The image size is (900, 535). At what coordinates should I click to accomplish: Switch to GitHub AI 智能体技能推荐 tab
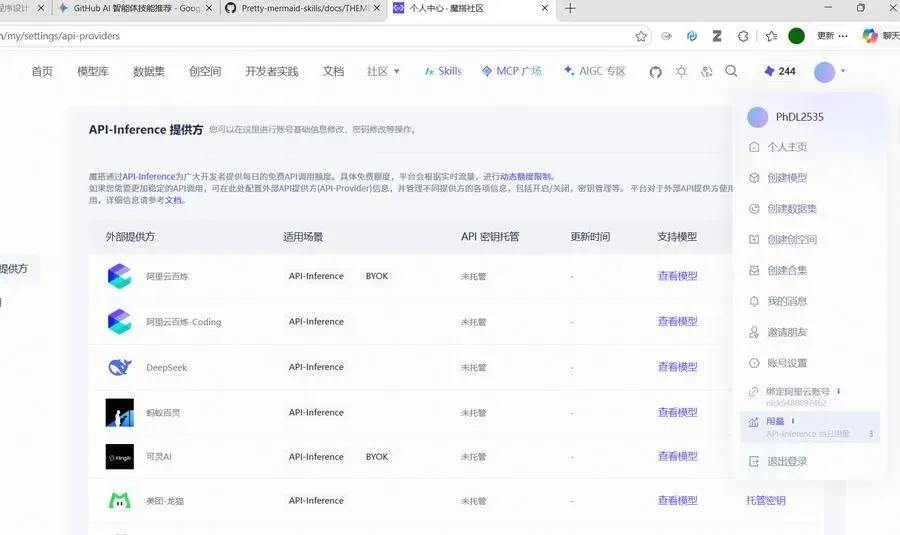(x=137, y=9)
